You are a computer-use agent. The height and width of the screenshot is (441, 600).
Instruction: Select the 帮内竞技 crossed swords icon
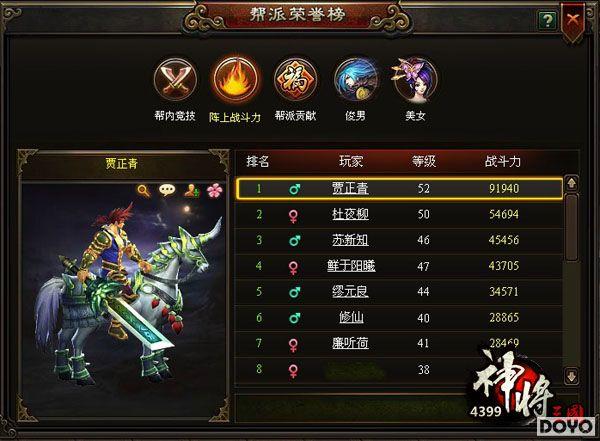[x=175, y=80]
